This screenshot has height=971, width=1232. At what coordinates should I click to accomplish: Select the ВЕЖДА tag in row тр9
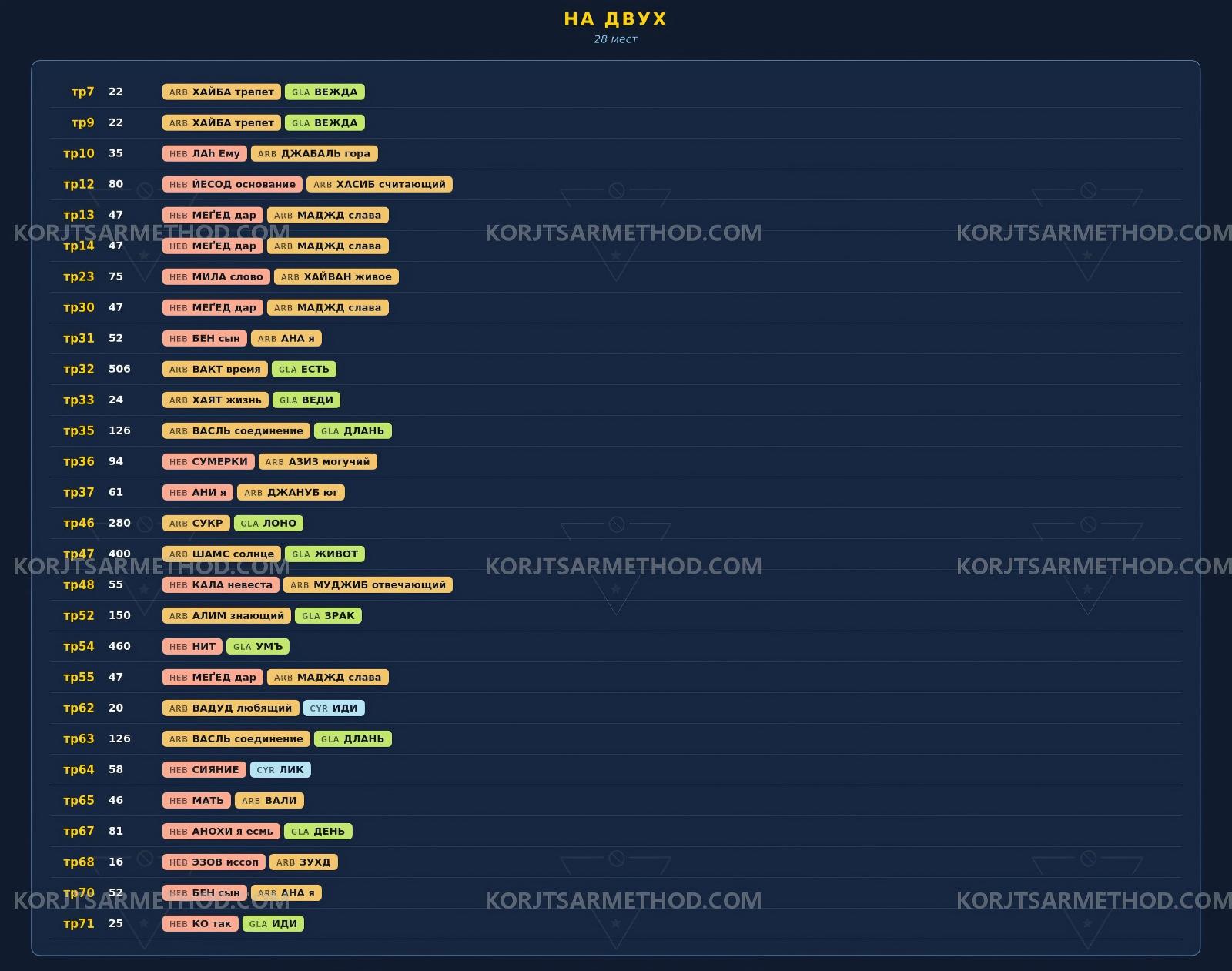click(324, 122)
